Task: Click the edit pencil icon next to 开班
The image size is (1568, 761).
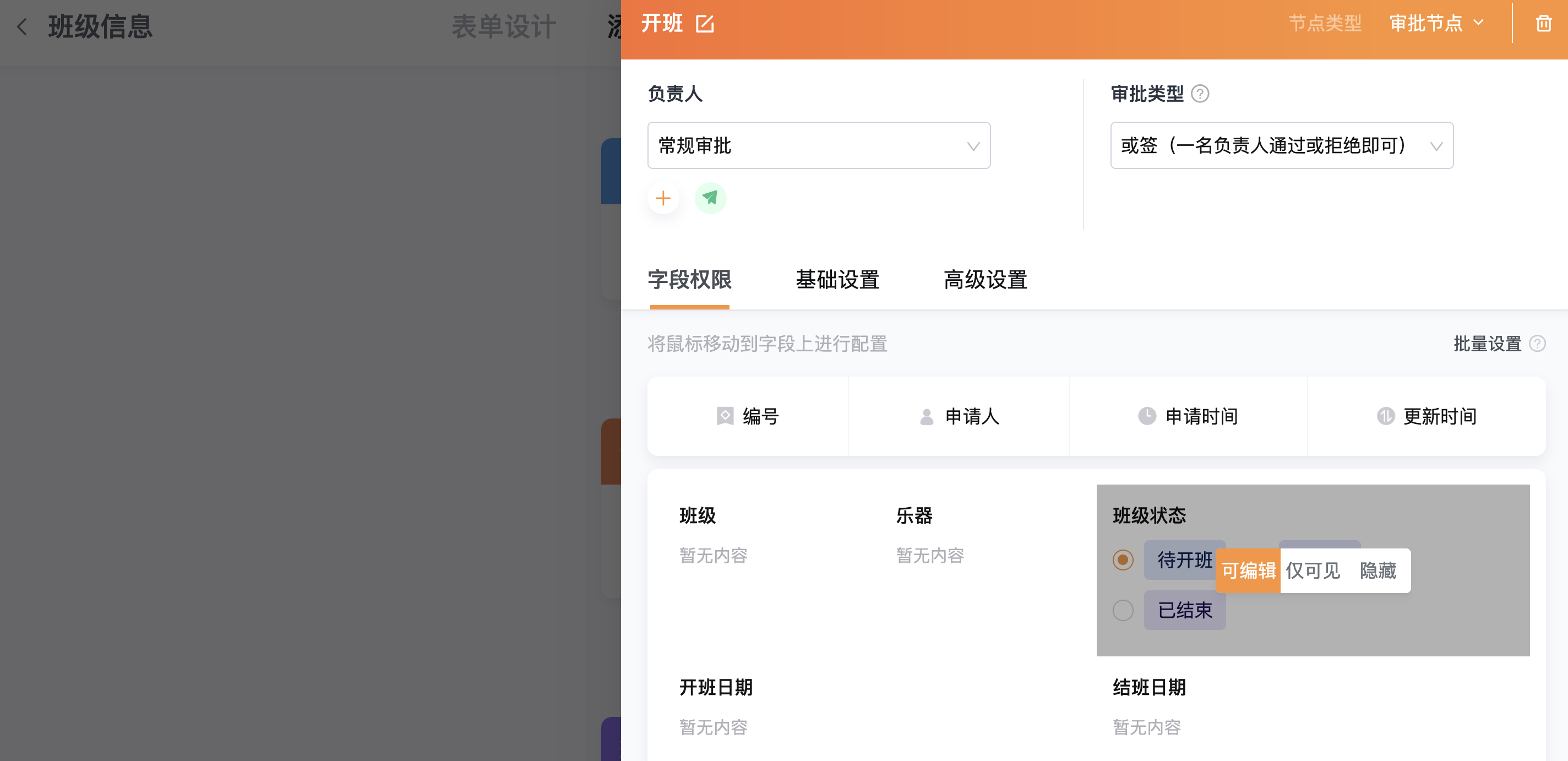Action: coord(705,24)
